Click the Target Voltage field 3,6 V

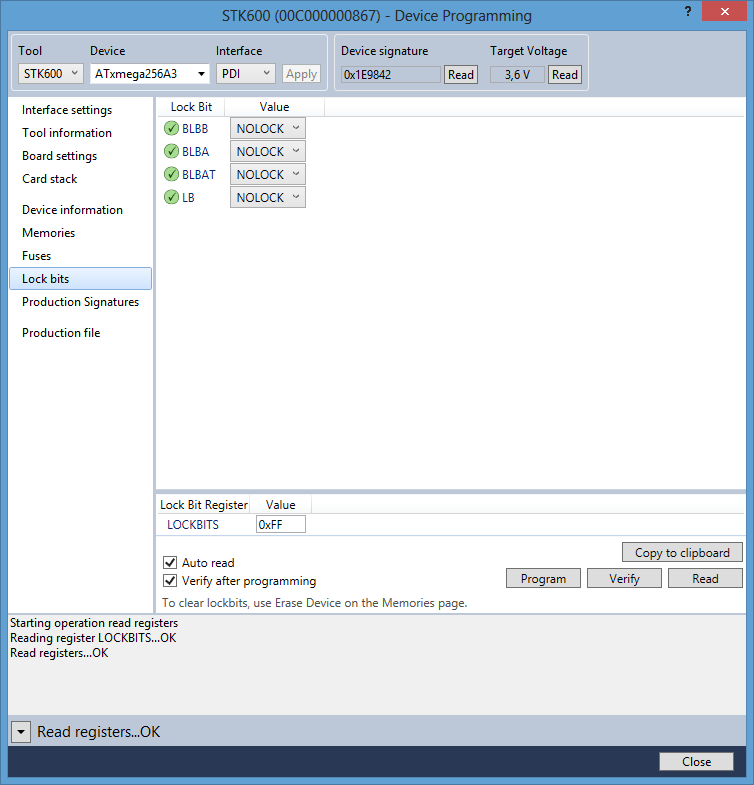517,75
